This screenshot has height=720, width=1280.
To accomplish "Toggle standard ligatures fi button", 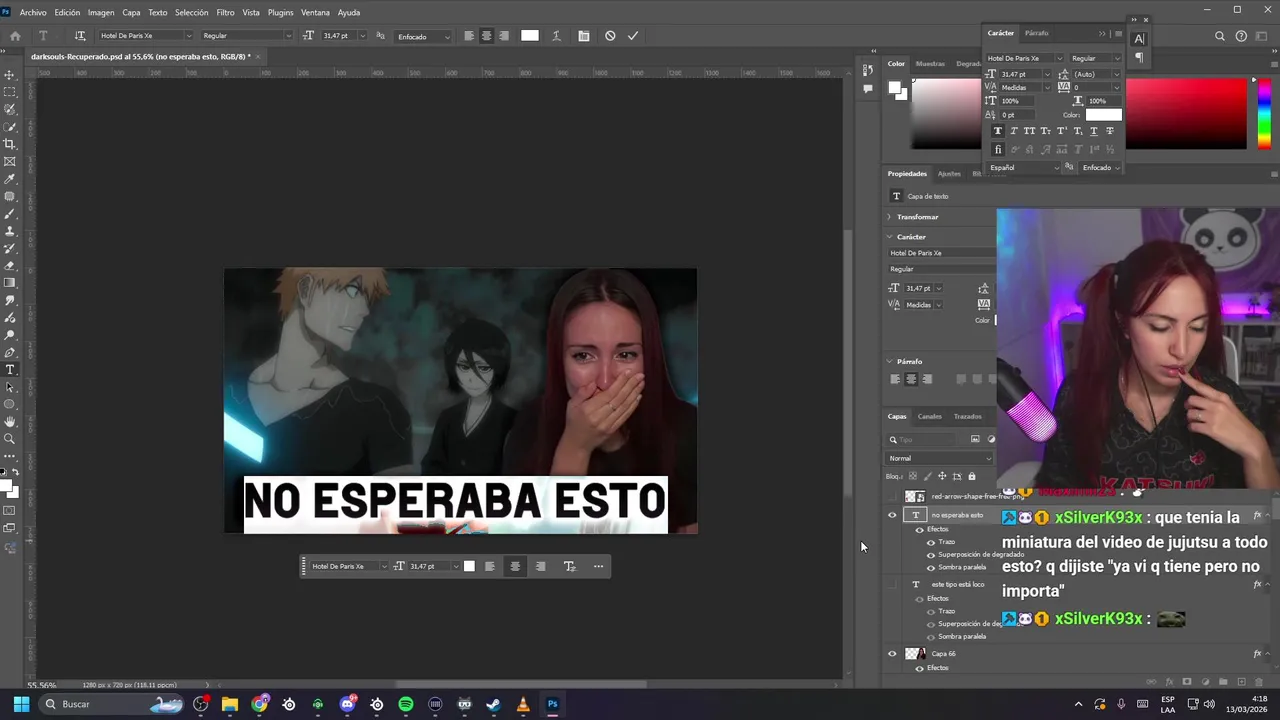I will tap(997, 150).
